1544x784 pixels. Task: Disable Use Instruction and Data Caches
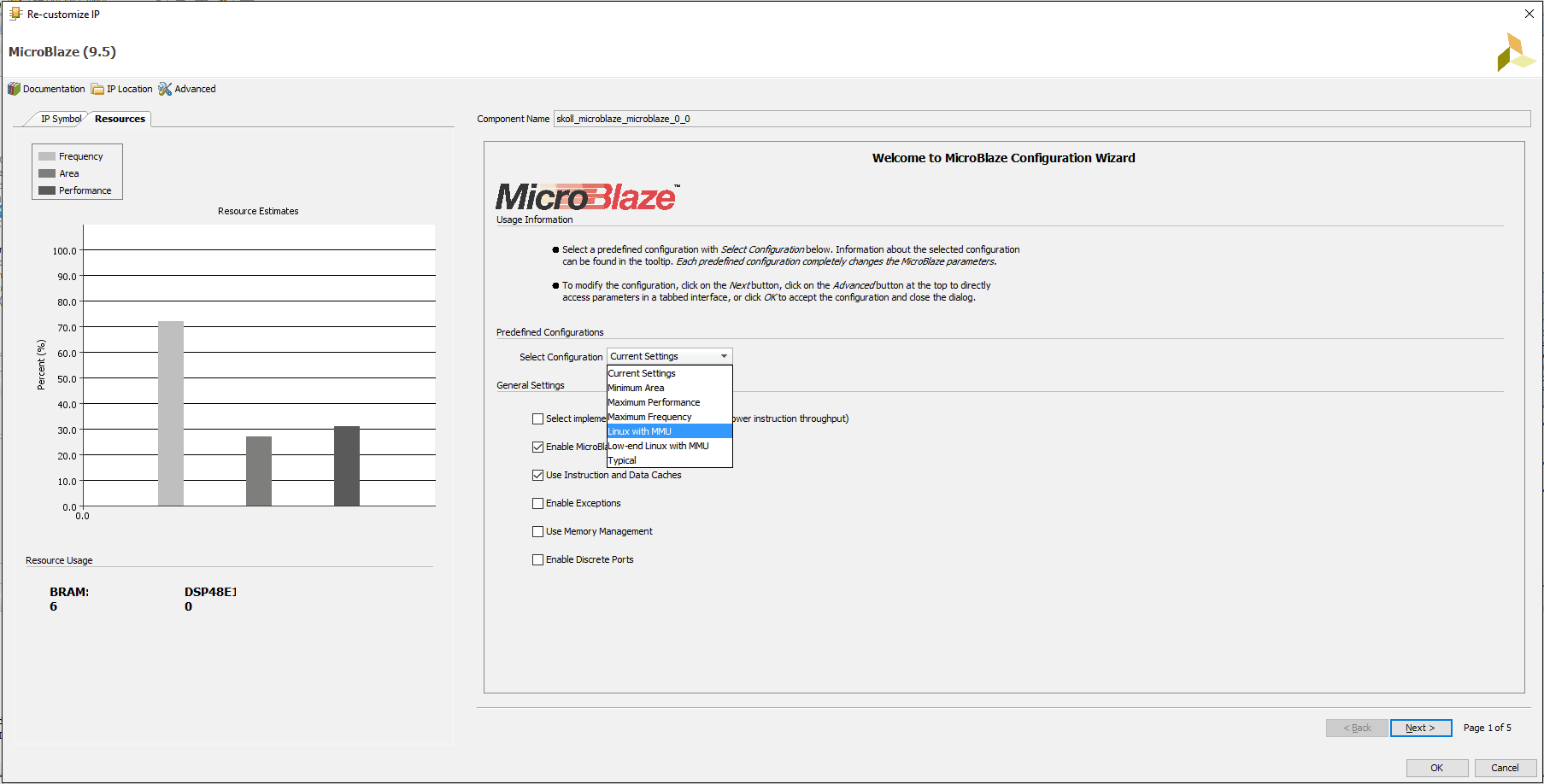[x=537, y=475]
